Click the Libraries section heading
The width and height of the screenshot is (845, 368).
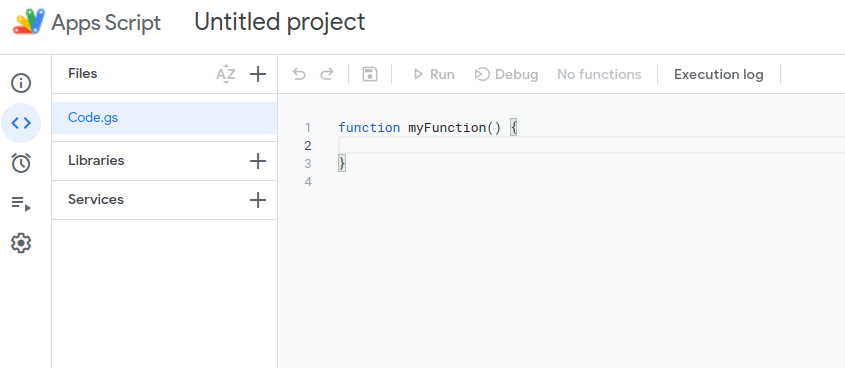pos(96,161)
